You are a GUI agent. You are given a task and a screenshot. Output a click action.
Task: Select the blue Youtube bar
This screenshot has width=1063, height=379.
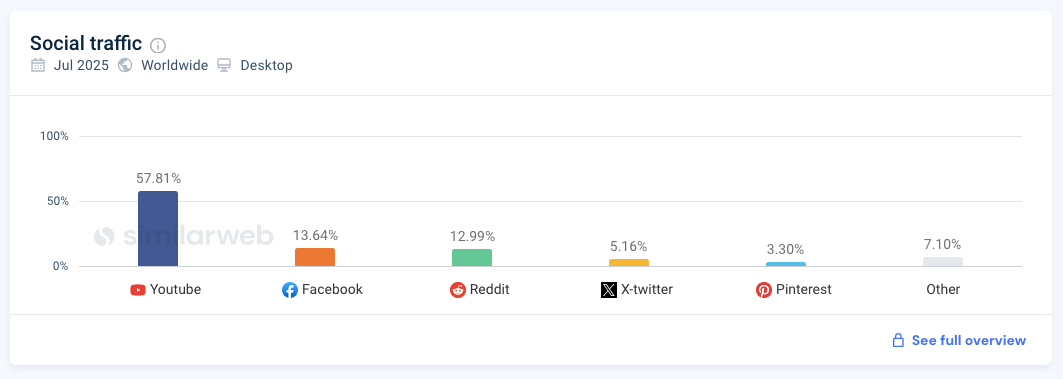click(x=158, y=228)
